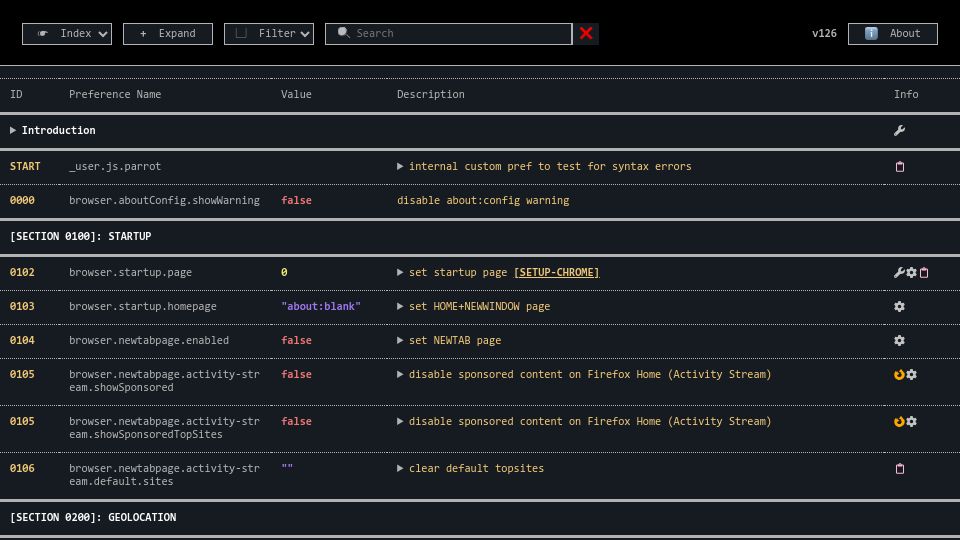The height and width of the screenshot is (540, 960).
Task: Click clipboard icon in START row
Action: click(x=899, y=167)
